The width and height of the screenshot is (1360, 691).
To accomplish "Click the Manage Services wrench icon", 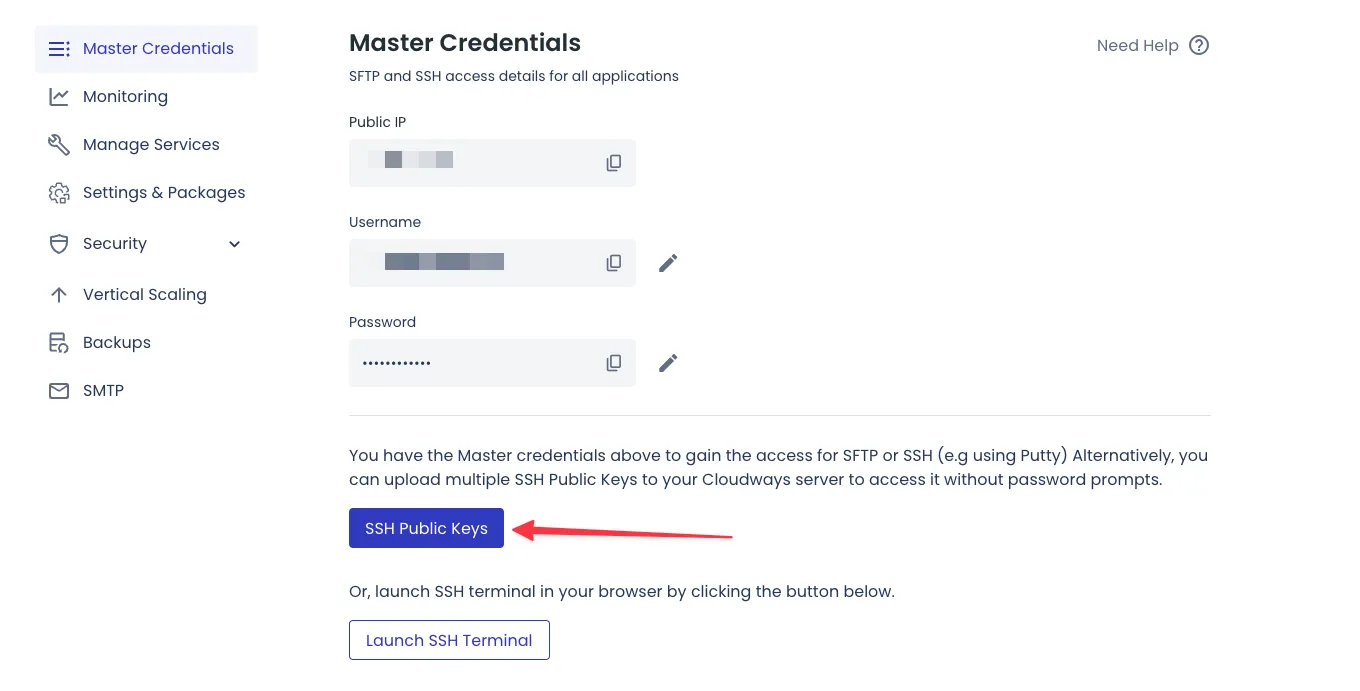I will [59, 145].
